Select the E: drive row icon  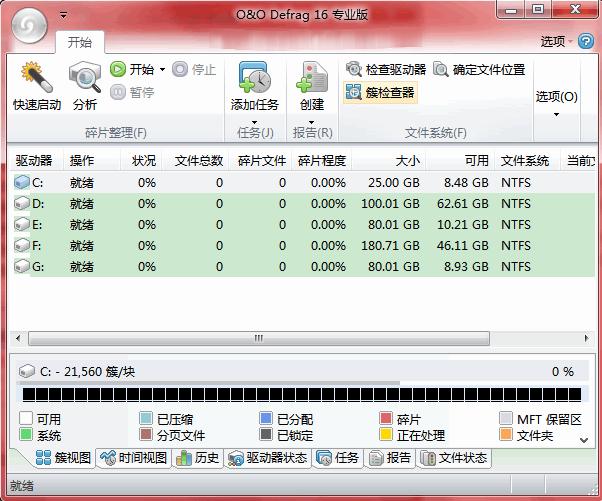22,224
